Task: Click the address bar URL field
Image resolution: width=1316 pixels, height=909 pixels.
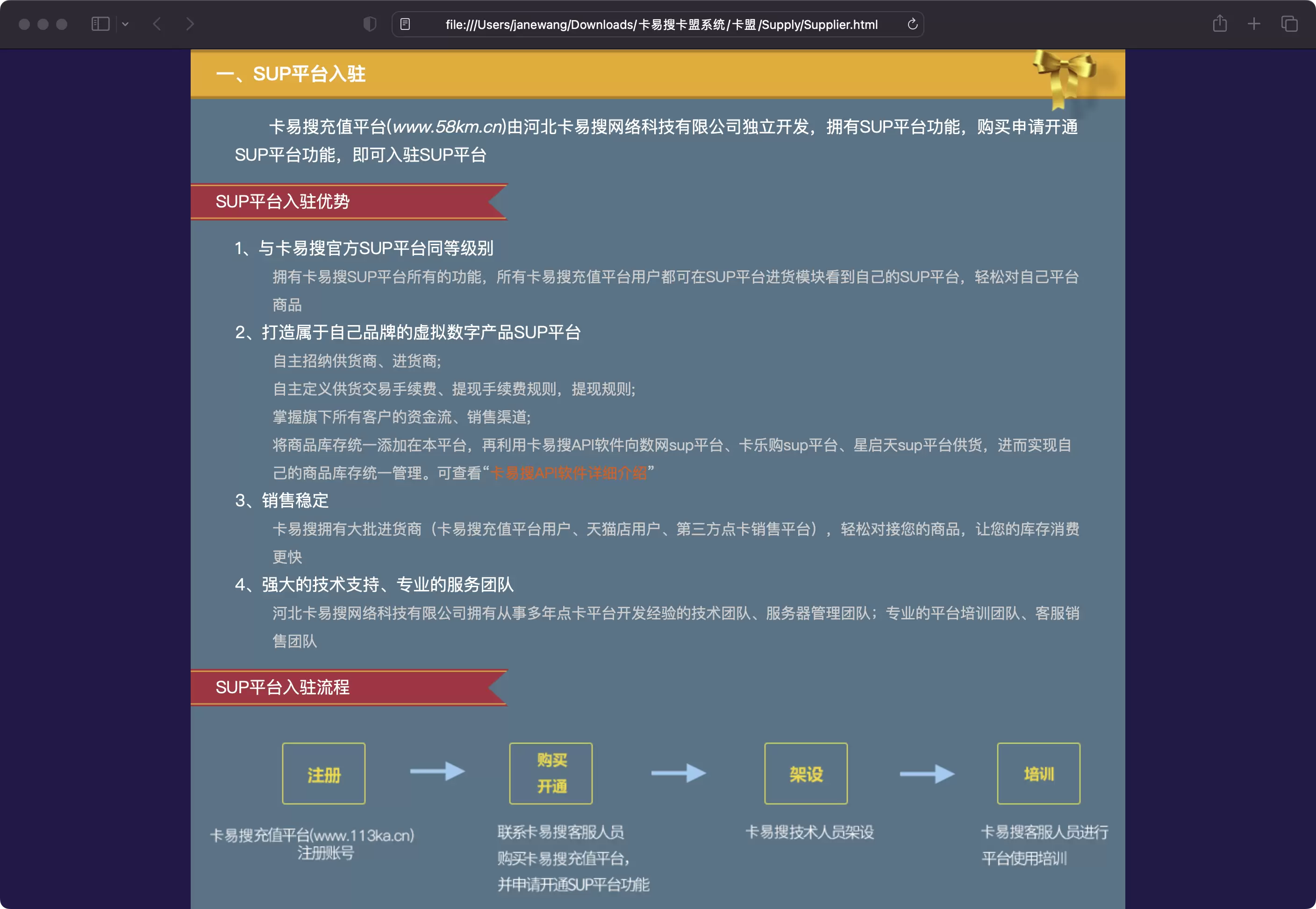Action: 658,24
